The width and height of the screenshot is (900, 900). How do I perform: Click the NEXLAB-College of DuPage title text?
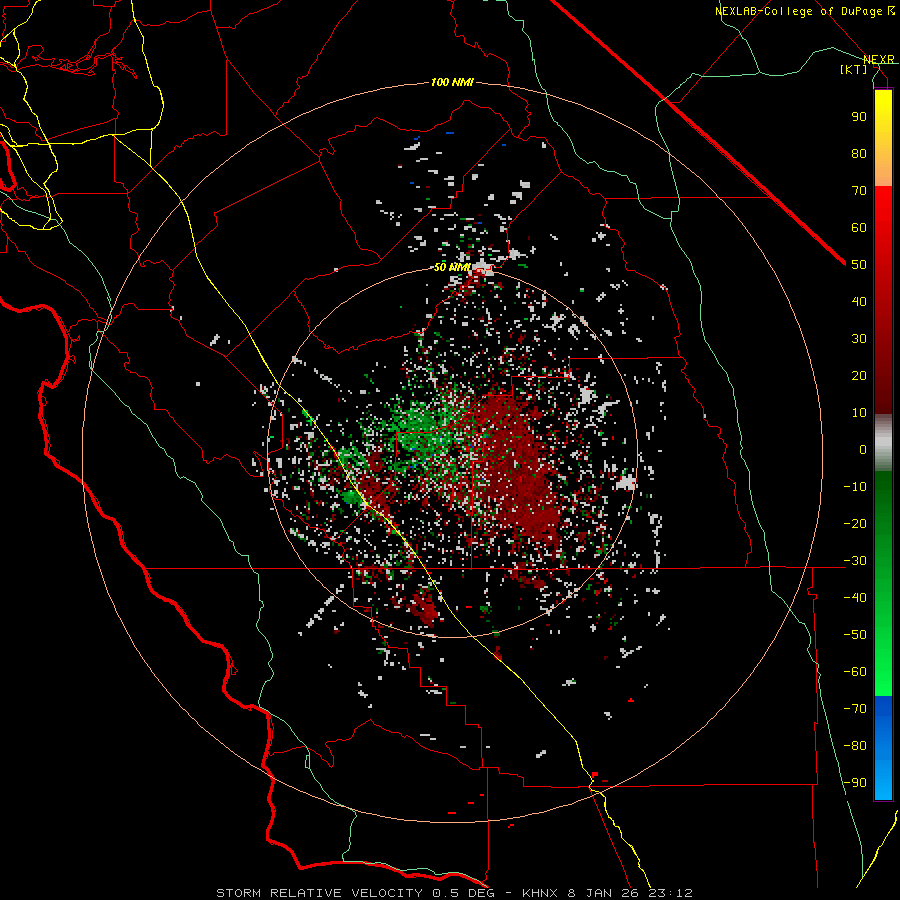[798, 11]
